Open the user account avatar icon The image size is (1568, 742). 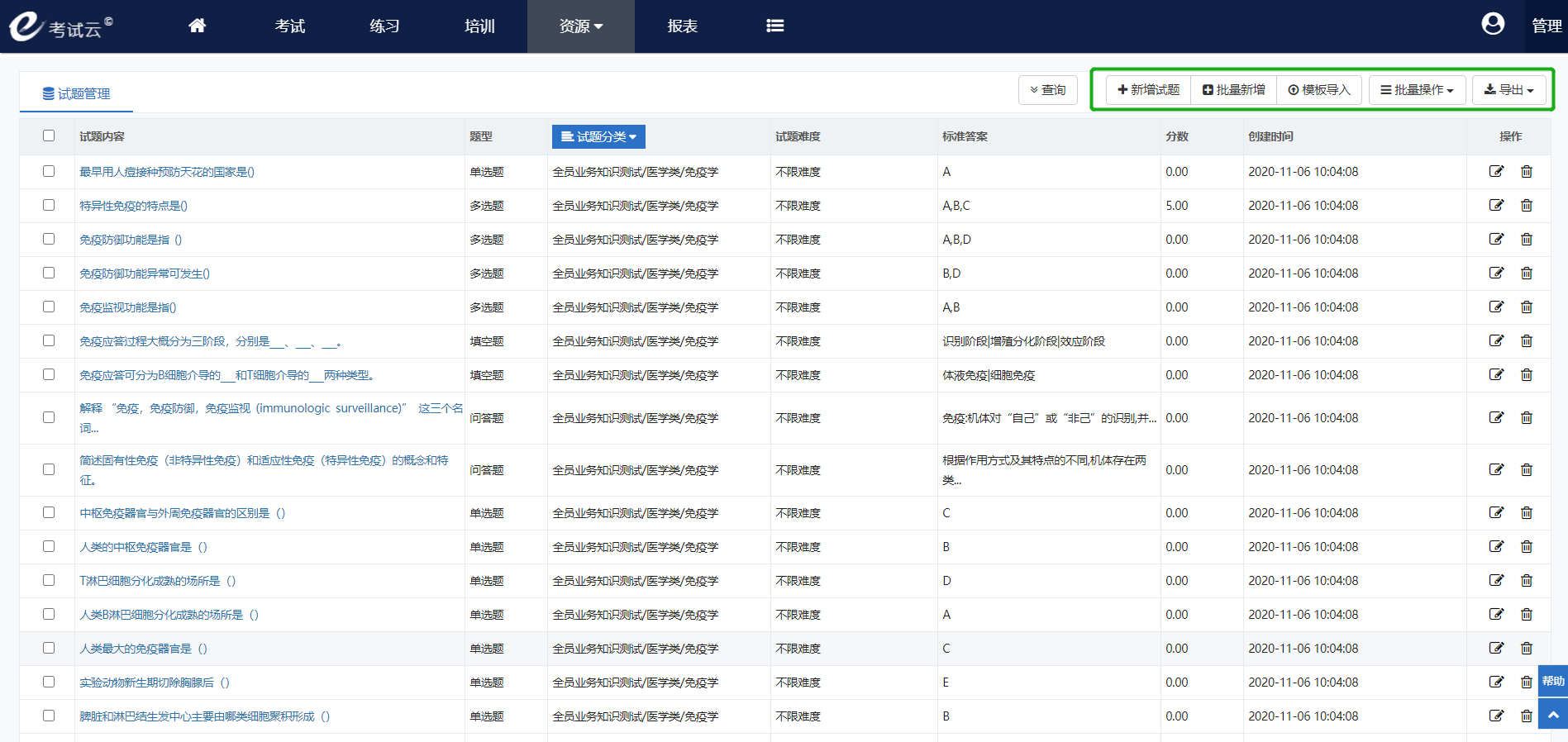1493,24
